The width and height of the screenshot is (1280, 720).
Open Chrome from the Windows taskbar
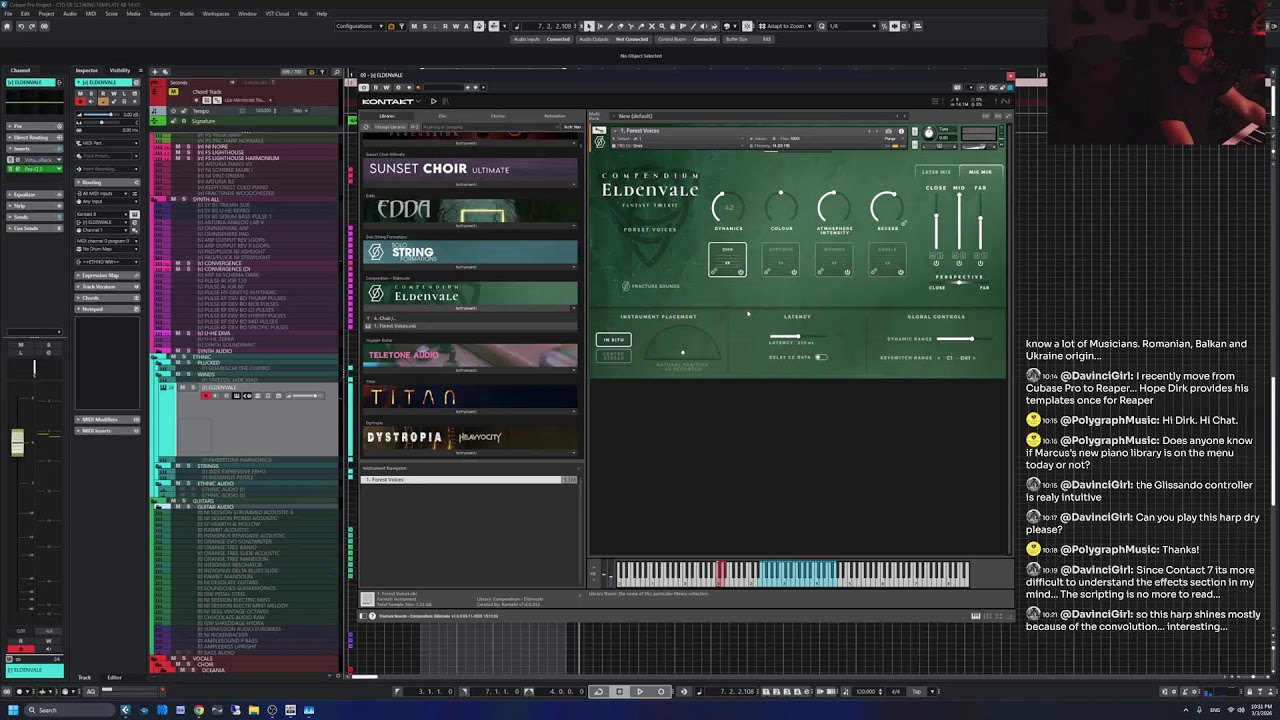tap(199, 710)
